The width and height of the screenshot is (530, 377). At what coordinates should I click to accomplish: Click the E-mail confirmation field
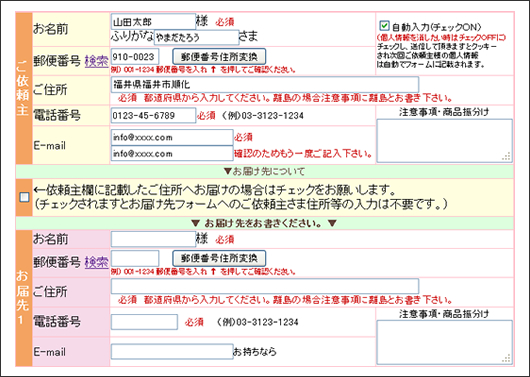click(172, 154)
